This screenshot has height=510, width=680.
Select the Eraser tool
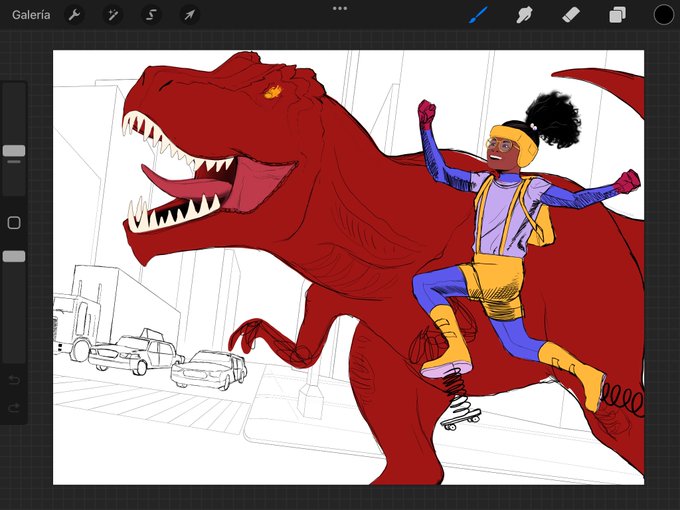(570, 15)
